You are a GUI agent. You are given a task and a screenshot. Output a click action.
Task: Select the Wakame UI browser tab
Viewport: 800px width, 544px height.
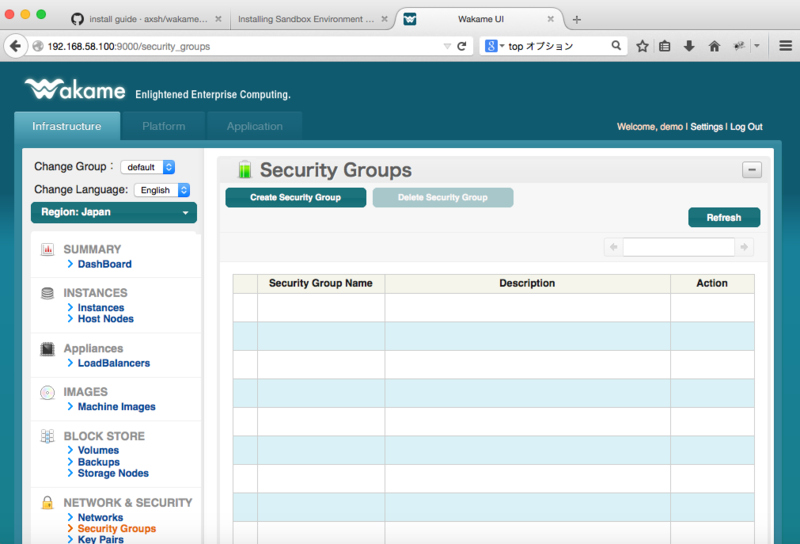[480, 19]
